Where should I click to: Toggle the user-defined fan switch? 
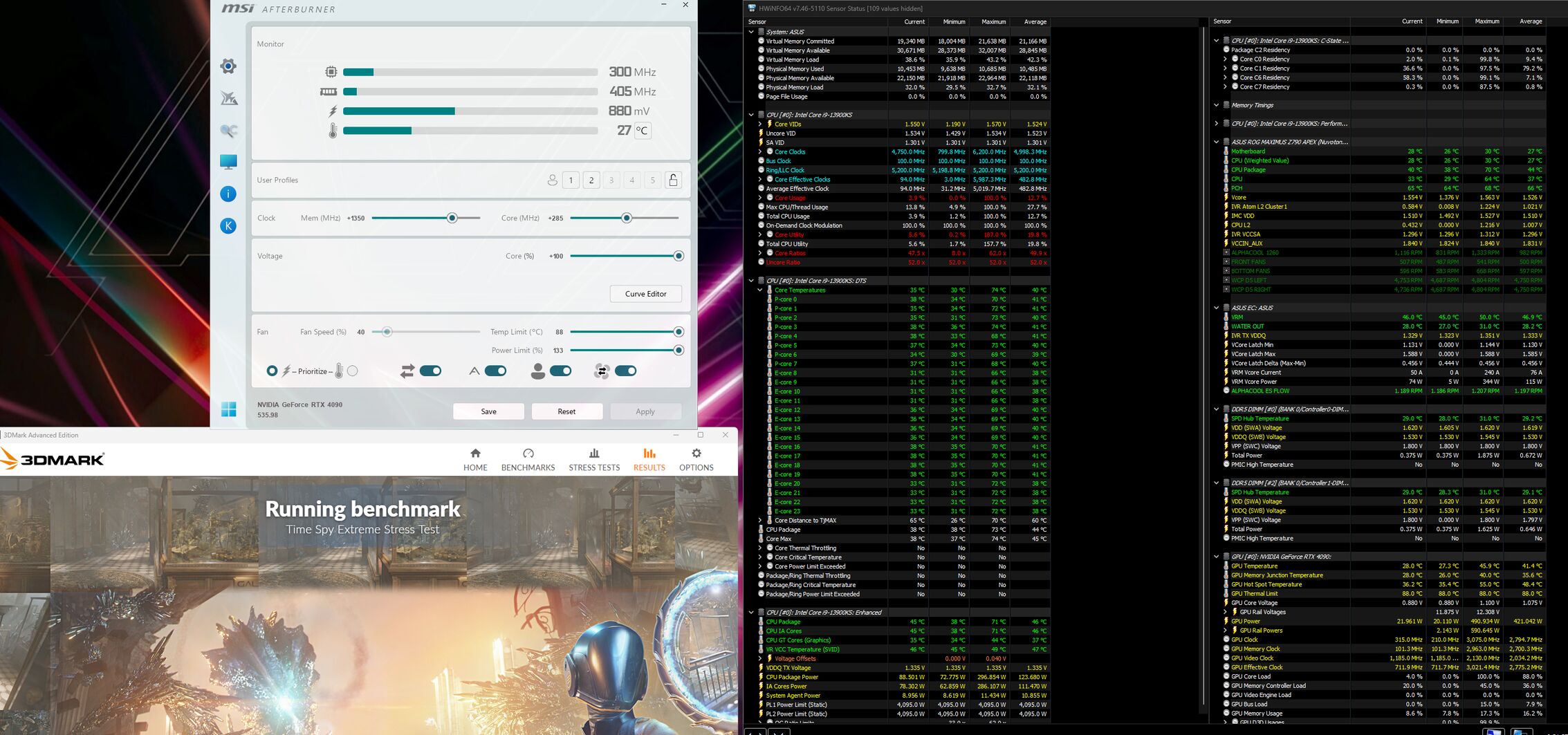point(560,371)
